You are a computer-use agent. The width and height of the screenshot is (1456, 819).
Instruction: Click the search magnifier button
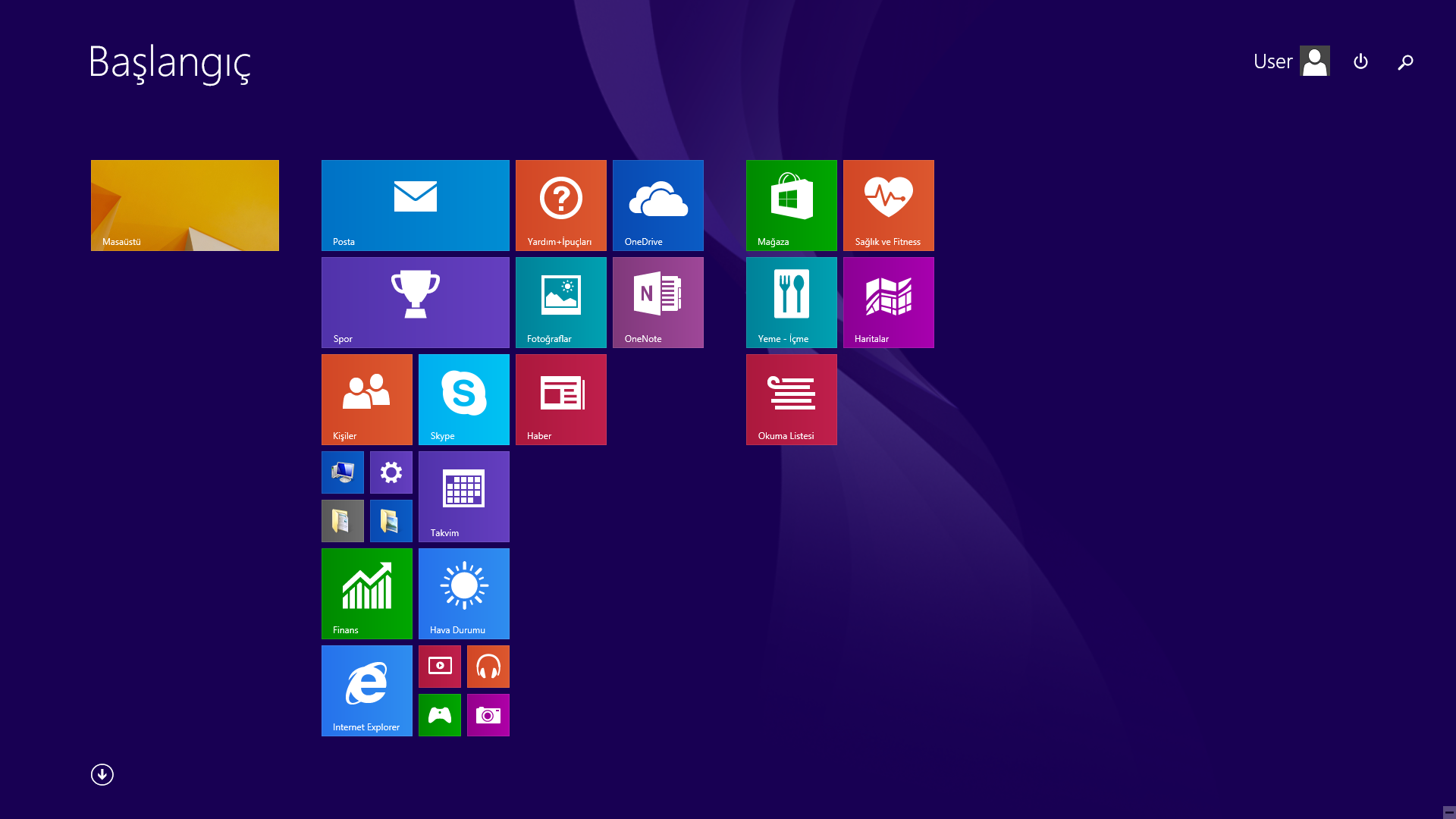(1405, 61)
